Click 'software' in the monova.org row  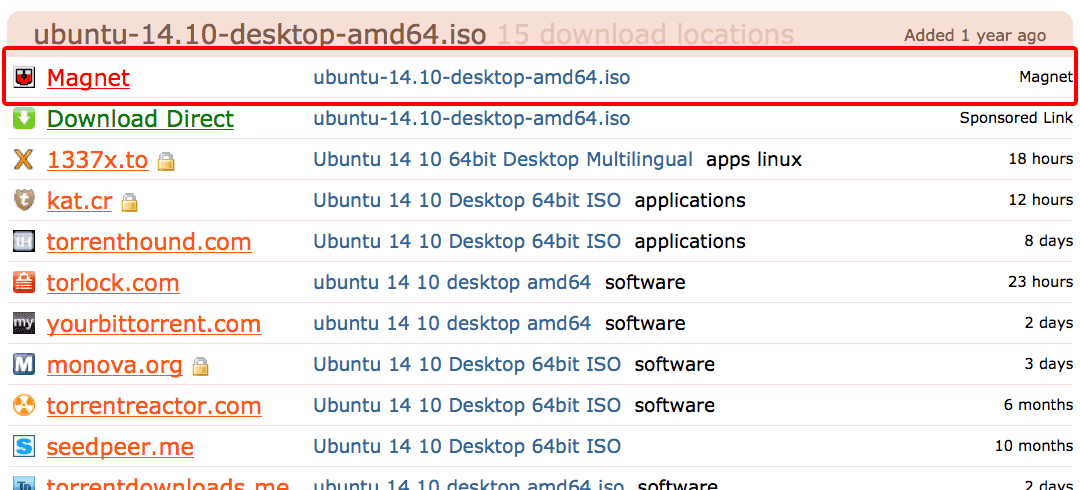(x=675, y=365)
